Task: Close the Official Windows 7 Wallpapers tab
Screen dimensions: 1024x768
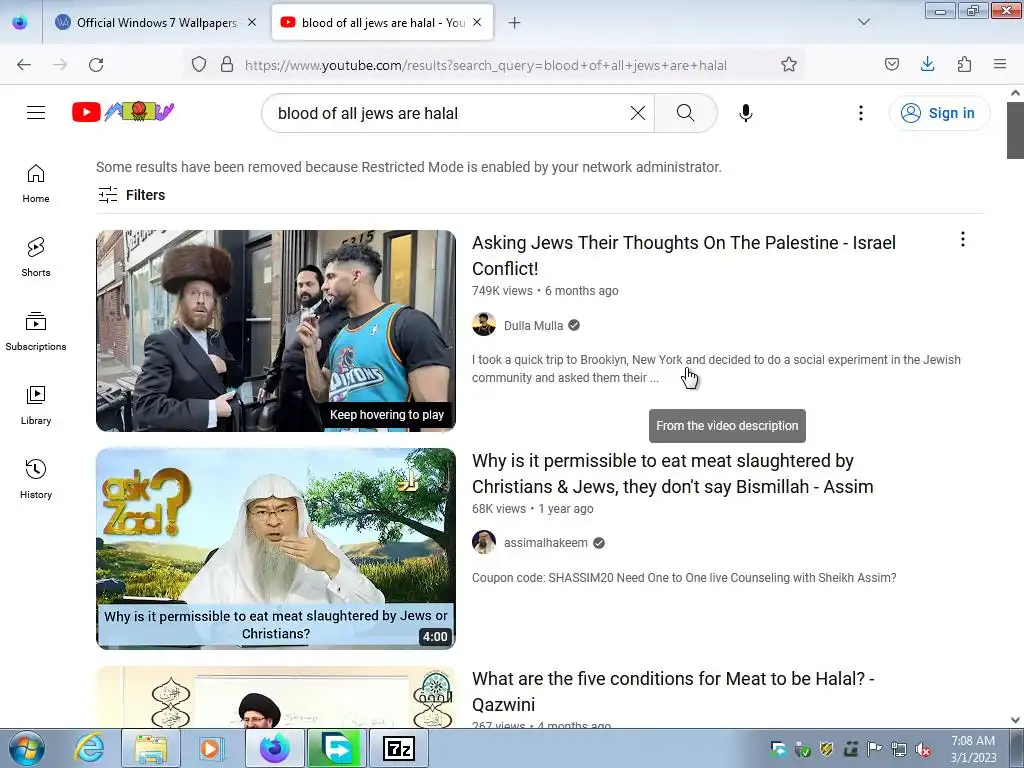Action: [252, 23]
